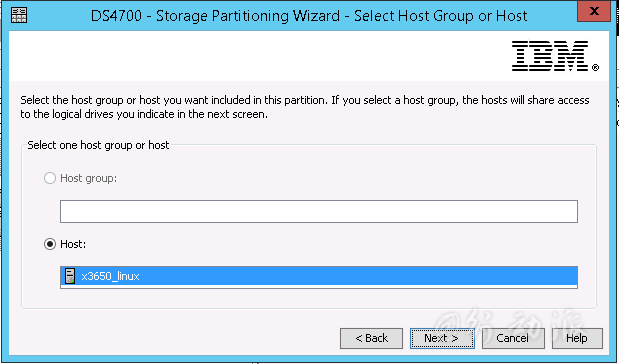Click the x3650_linux server icon
The width and height of the screenshot is (619, 364).
70,276
